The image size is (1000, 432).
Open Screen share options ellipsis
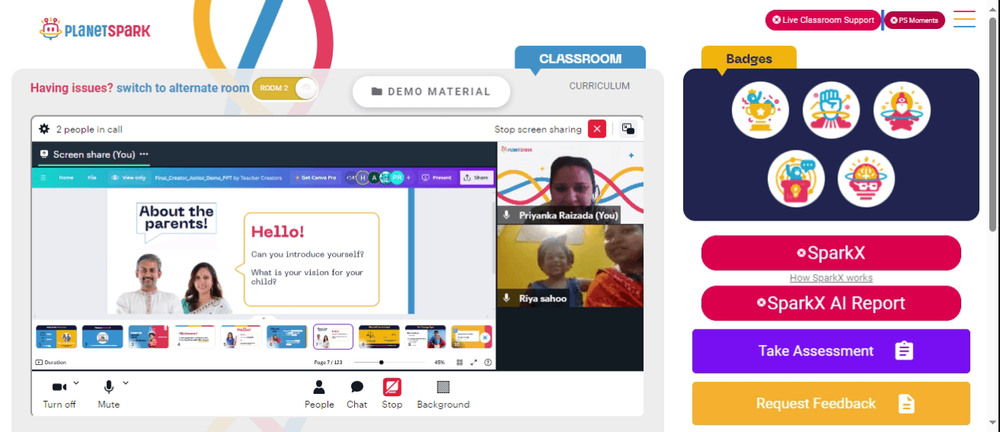click(144, 154)
